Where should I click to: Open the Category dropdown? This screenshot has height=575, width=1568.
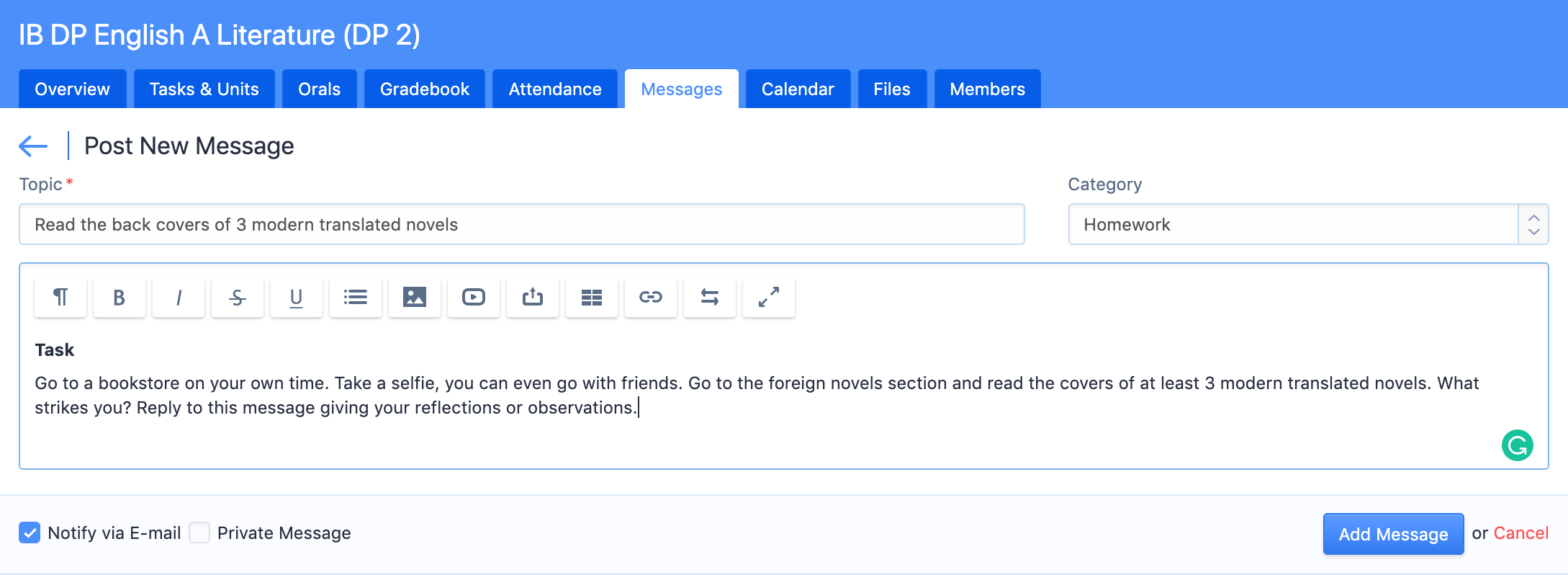pyautogui.click(x=1308, y=224)
